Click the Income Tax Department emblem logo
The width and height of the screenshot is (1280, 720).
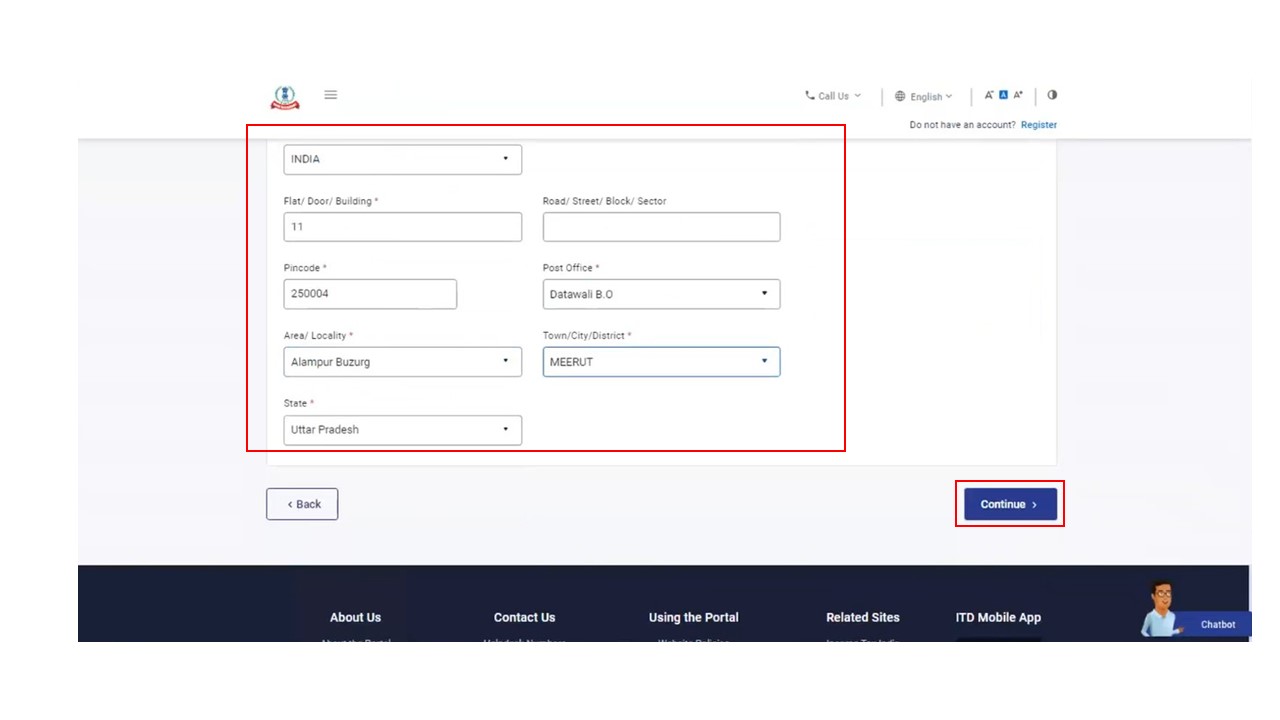(x=285, y=97)
